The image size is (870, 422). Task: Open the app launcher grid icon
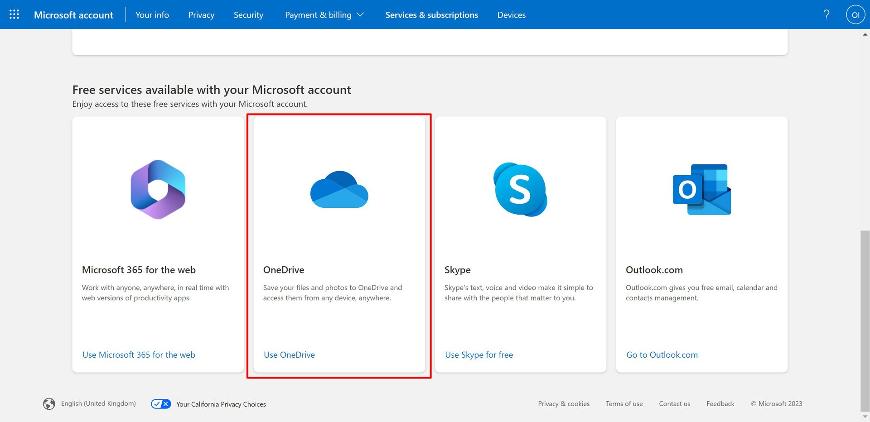coord(14,15)
